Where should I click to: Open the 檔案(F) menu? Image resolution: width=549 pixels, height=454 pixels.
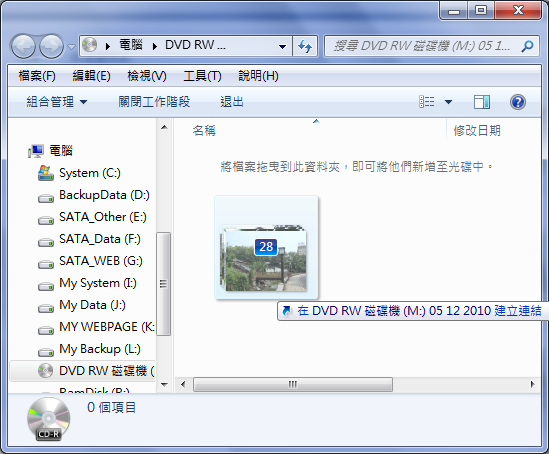37,76
